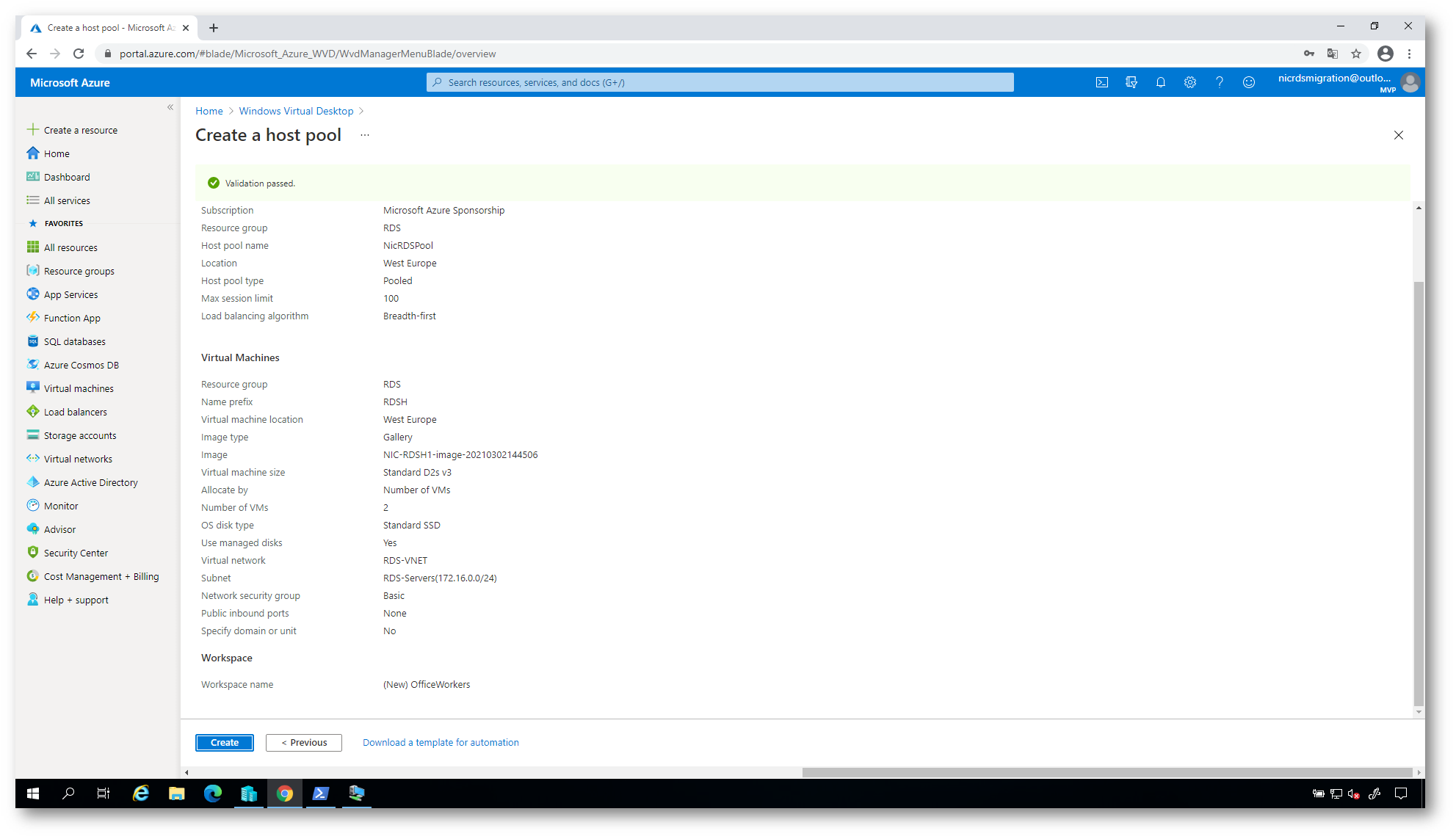The width and height of the screenshot is (1456, 839).
Task: Open Home from the sidebar
Action: pyautogui.click(x=57, y=153)
